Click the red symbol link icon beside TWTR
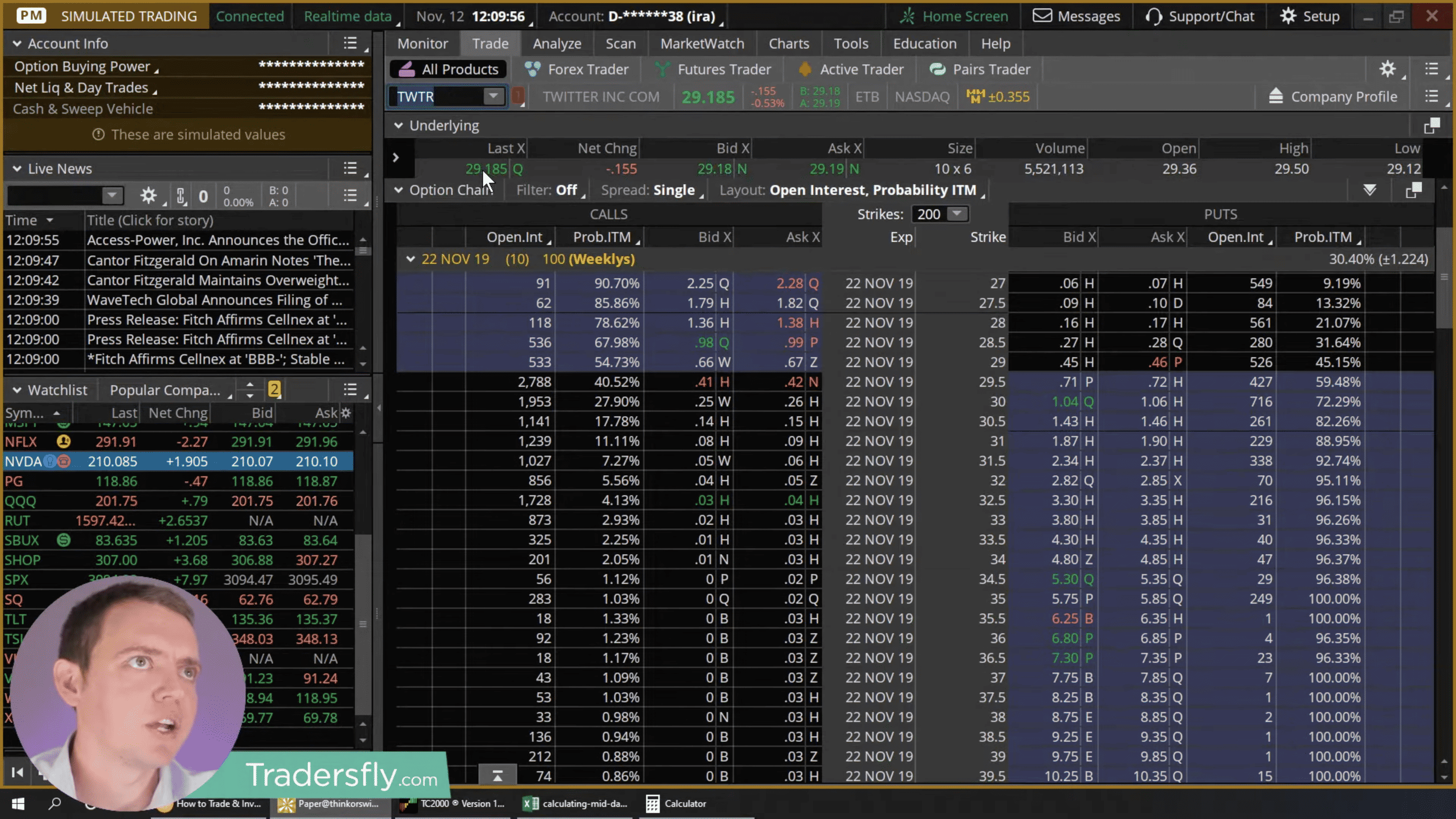This screenshot has height=819, width=1456. 518,96
